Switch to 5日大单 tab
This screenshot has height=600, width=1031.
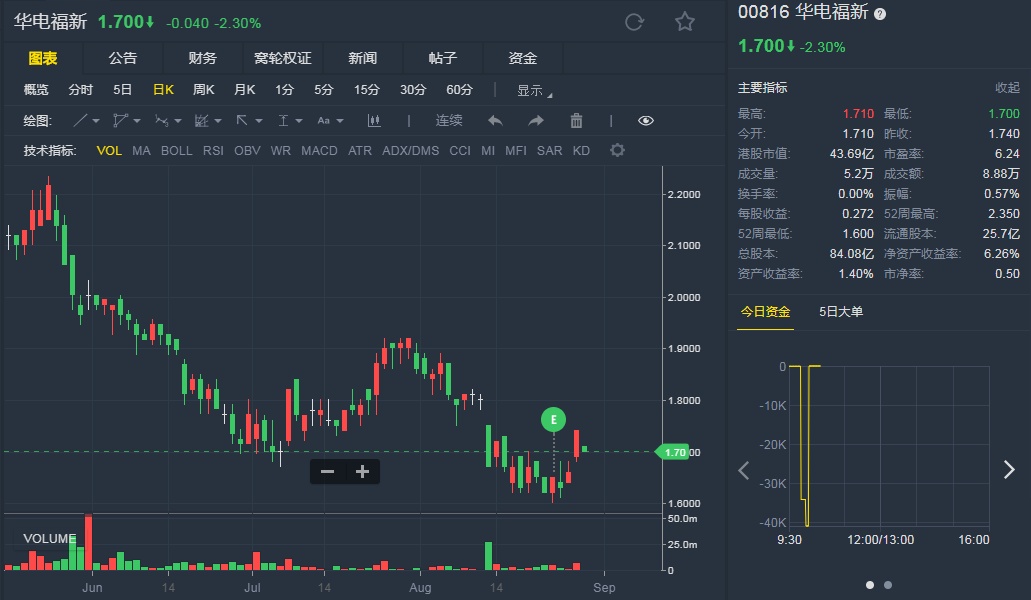841,312
